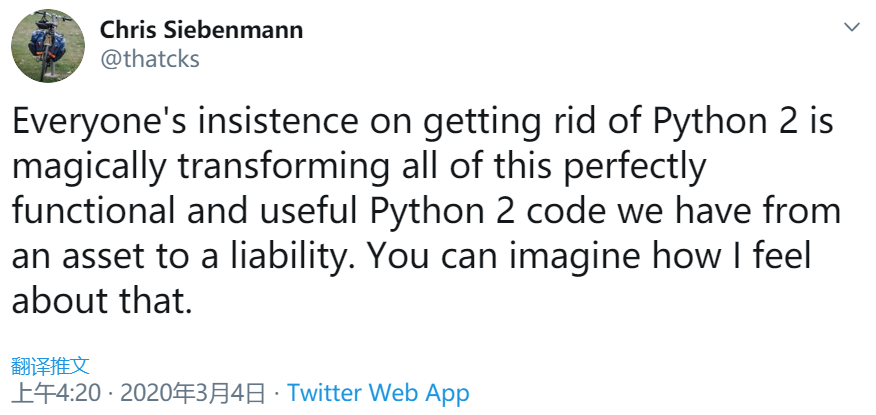Viewport: 876px width, 415px height.
Task: Expand the tweet options chevron
Action: (852, 26)
